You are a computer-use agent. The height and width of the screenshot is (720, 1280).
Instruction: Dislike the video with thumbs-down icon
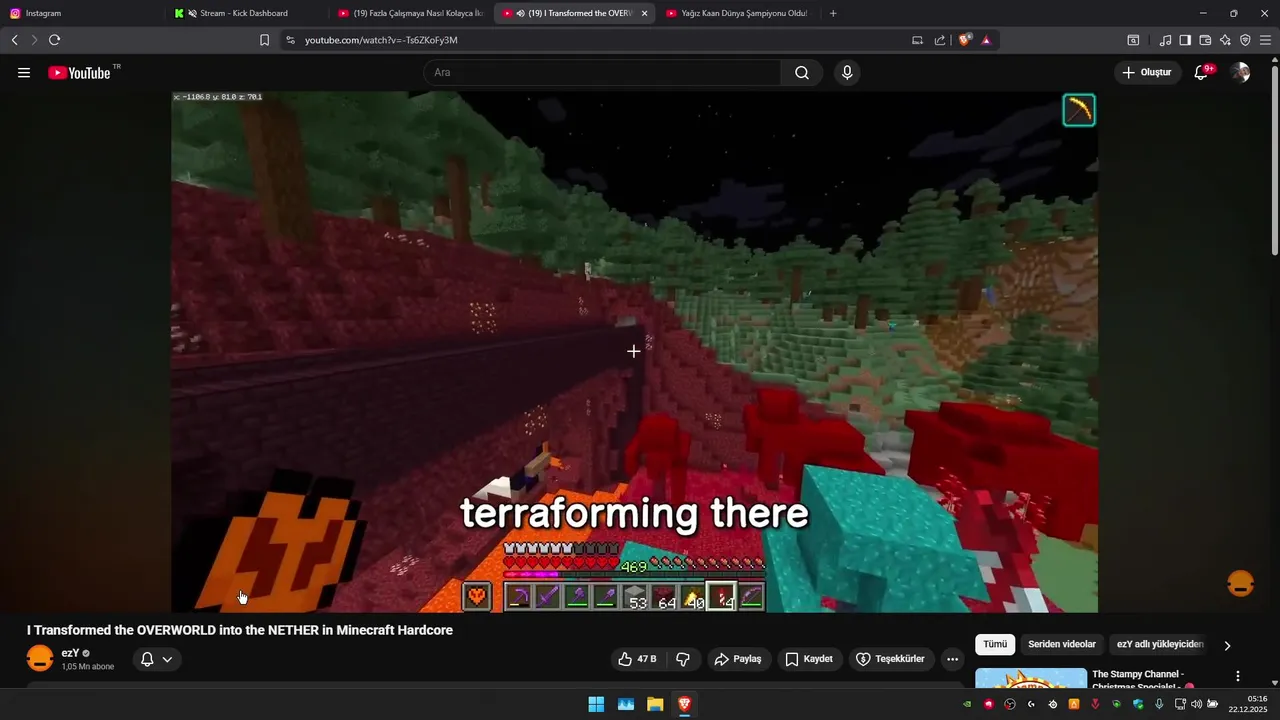[684, 659]
